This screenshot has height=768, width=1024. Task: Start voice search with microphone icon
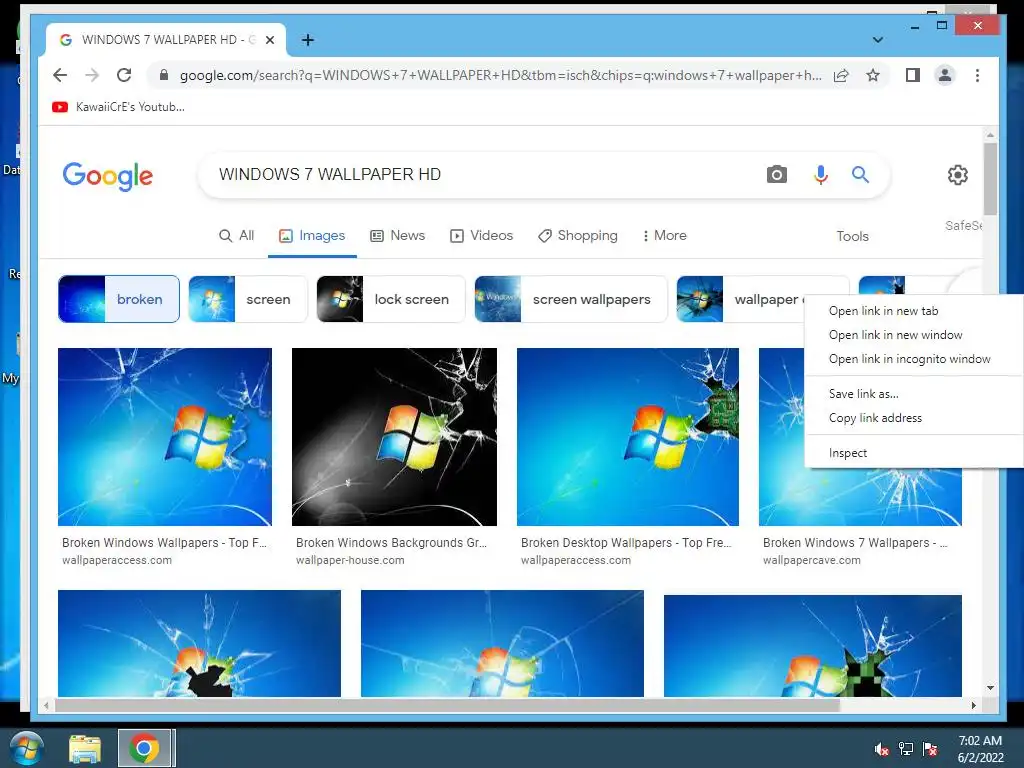point(820,174)
